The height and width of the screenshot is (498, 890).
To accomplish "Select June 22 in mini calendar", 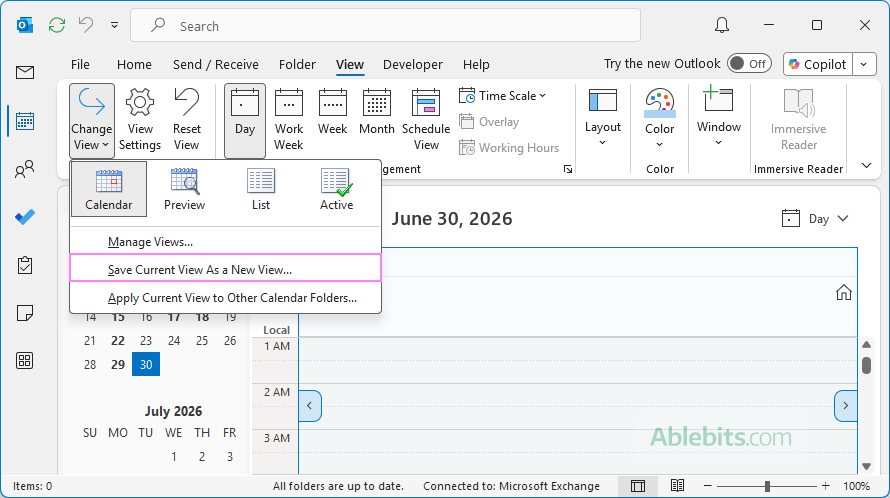I will 117,341.
